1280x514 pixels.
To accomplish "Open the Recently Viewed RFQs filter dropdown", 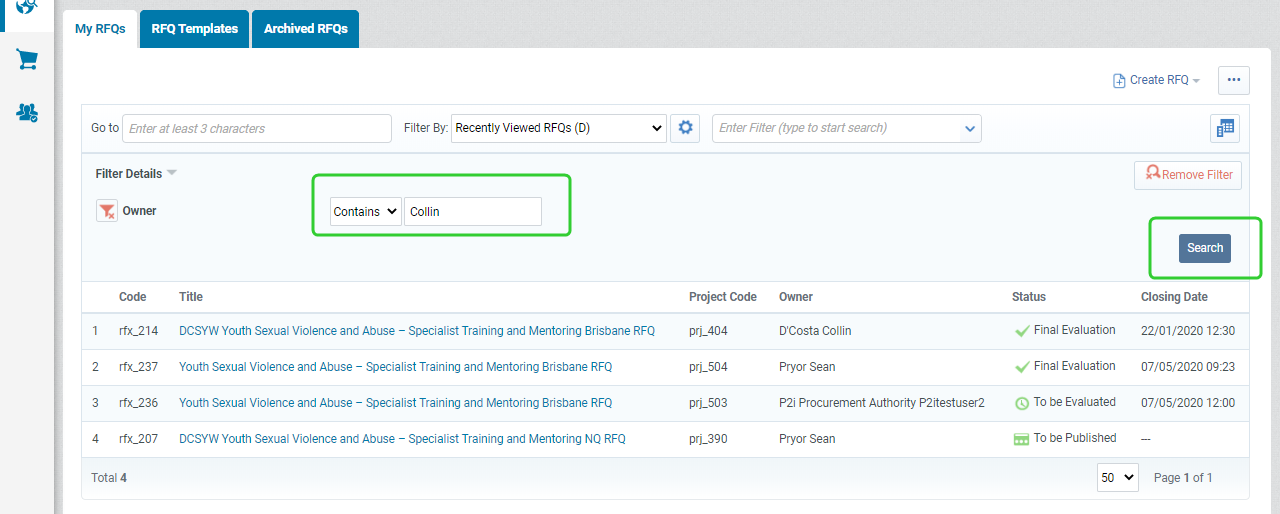I will tap(559, 128).
